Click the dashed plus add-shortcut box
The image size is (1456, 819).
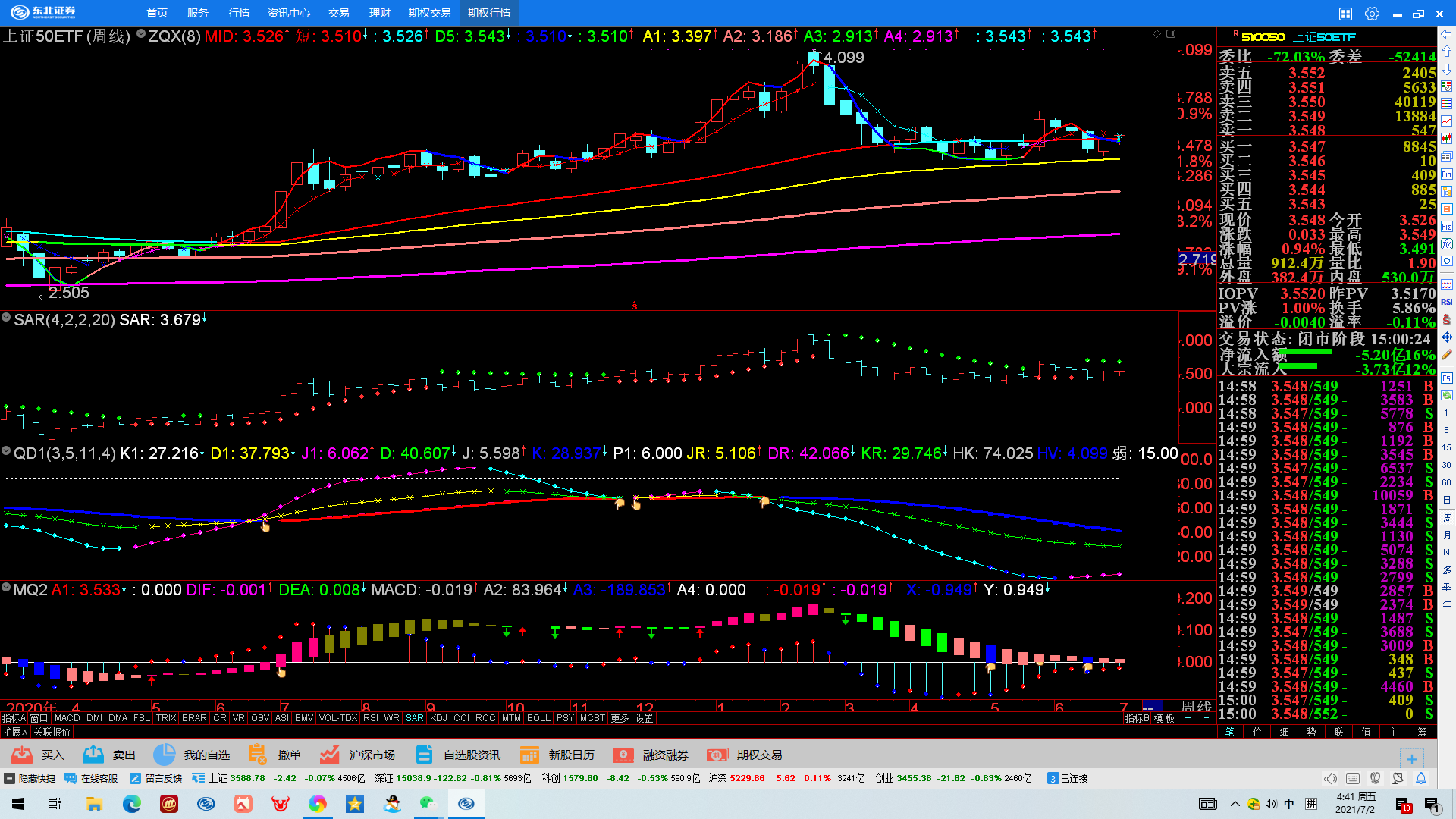click(1411, 758)
